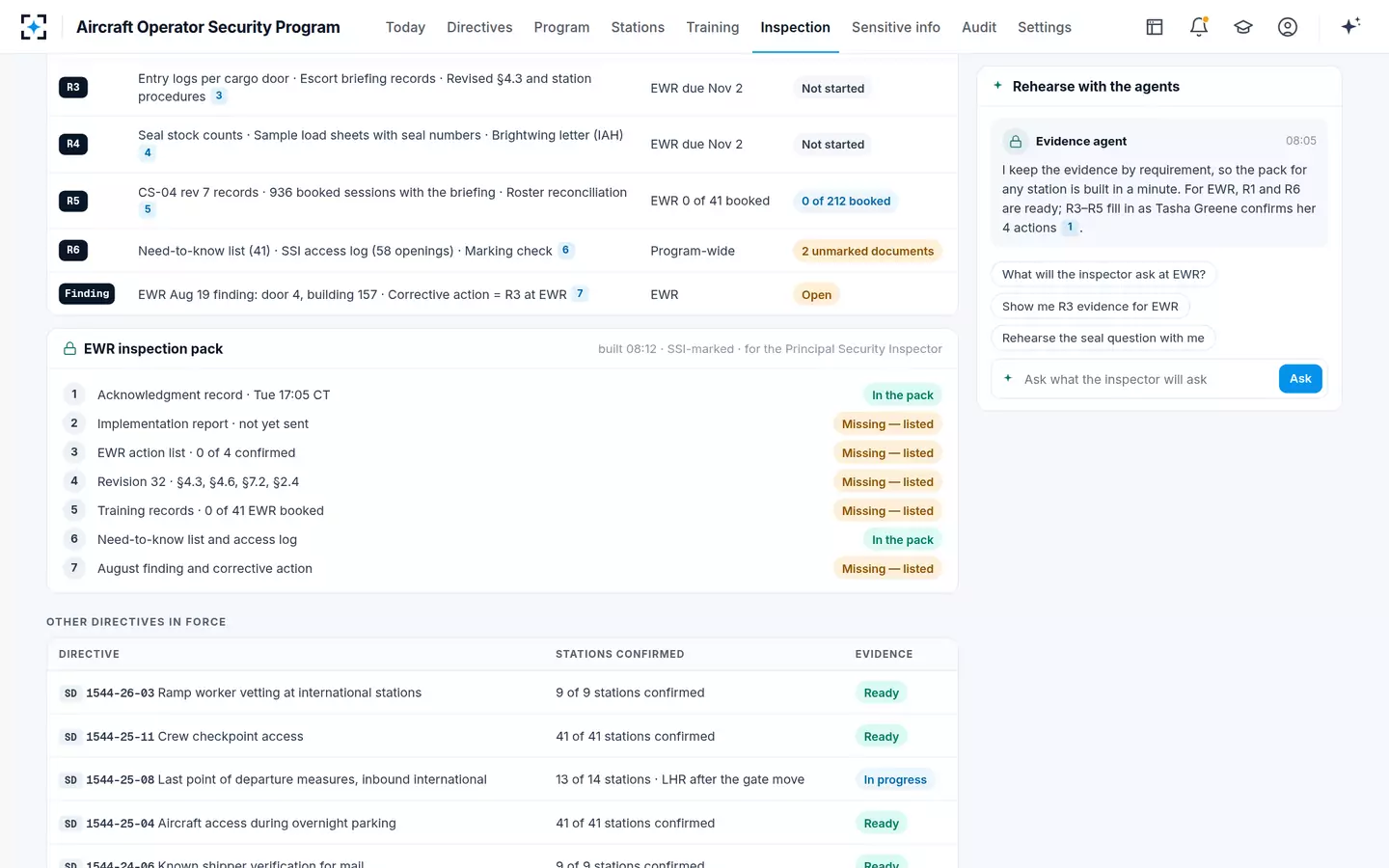Go to the Today tab
1389x868 pixels.
[405, 27]
